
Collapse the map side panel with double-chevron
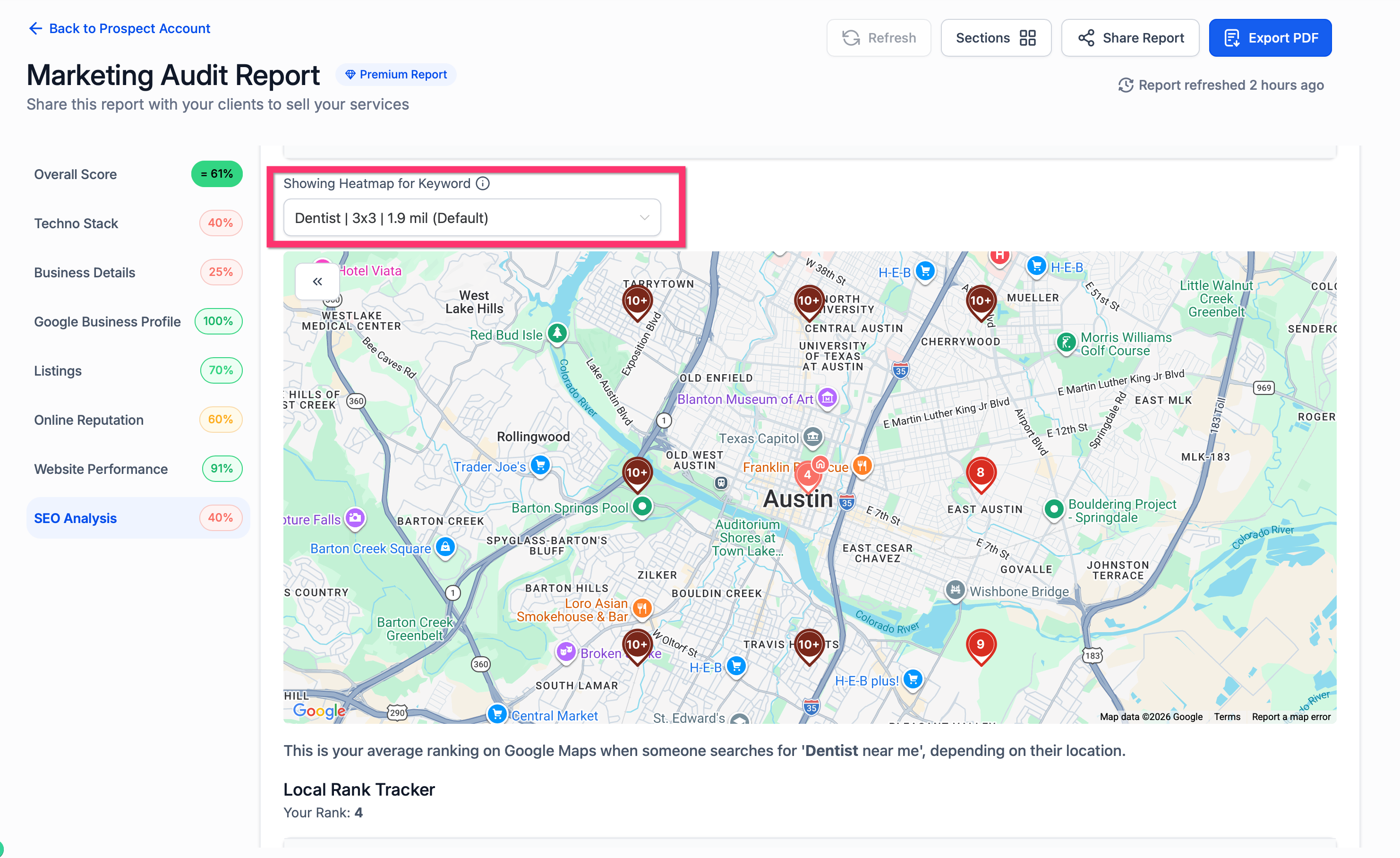click(x=317, y=281)
